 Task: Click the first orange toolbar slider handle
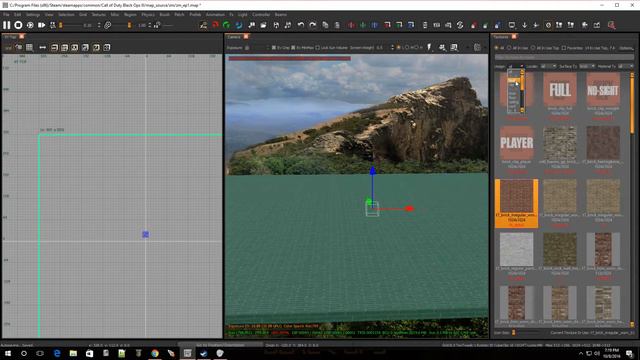[x=61, y=25]
